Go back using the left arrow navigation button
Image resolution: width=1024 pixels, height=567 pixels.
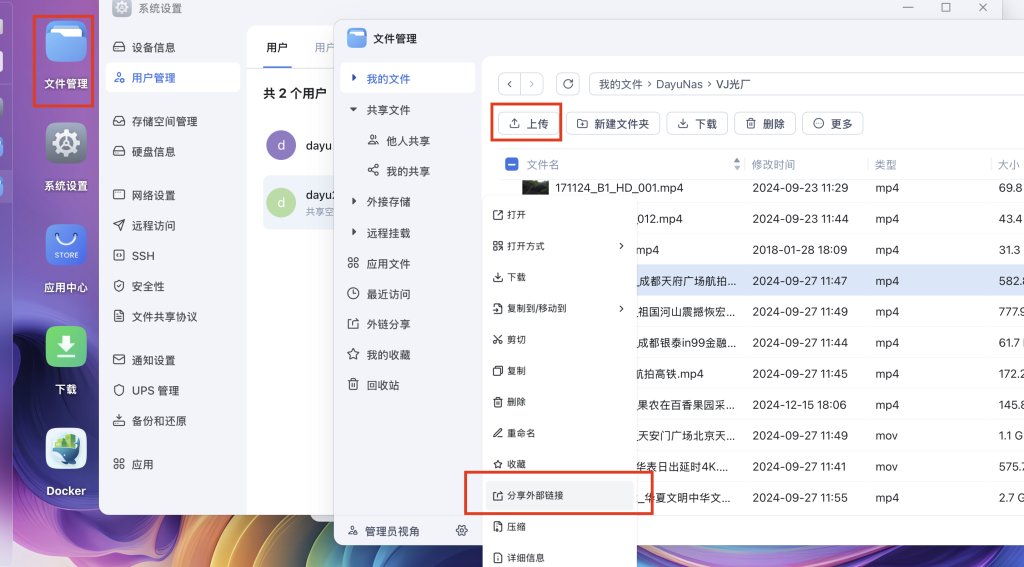coord(510,85)
